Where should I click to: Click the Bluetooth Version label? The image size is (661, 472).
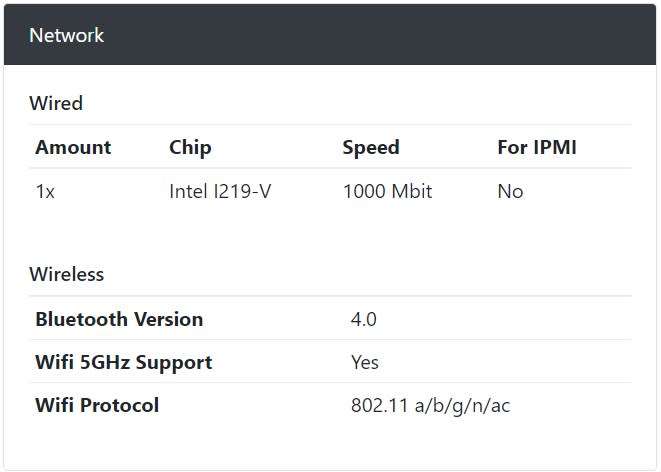click(119, 319)
